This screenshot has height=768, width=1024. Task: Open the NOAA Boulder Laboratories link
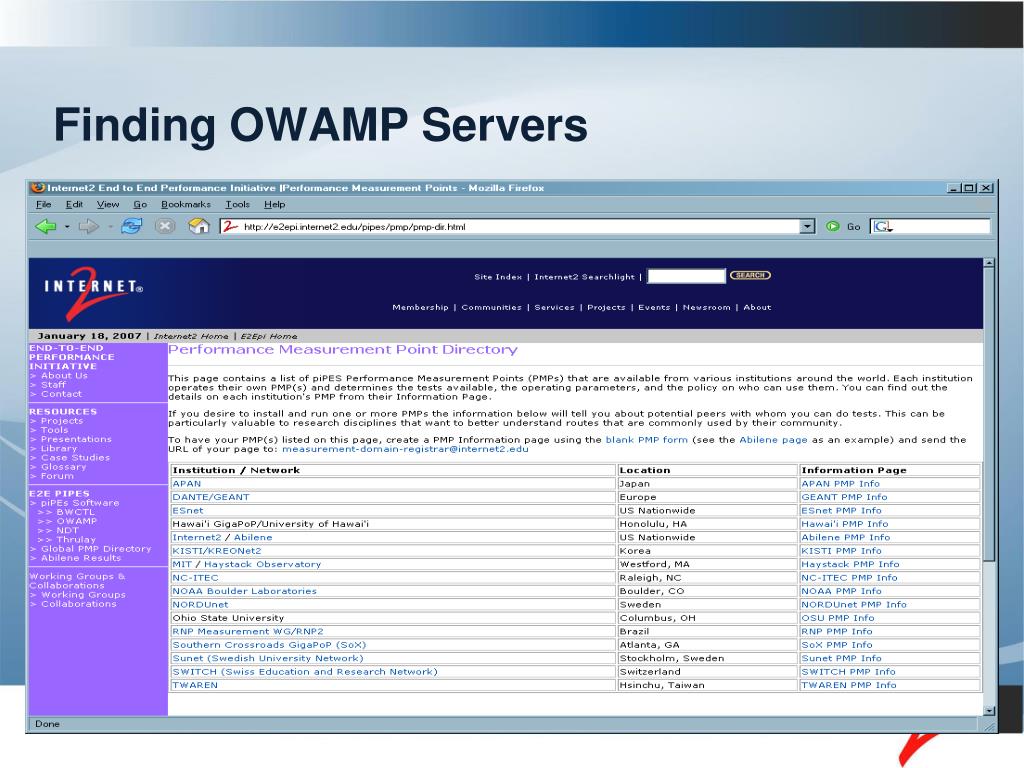(244, 591)
